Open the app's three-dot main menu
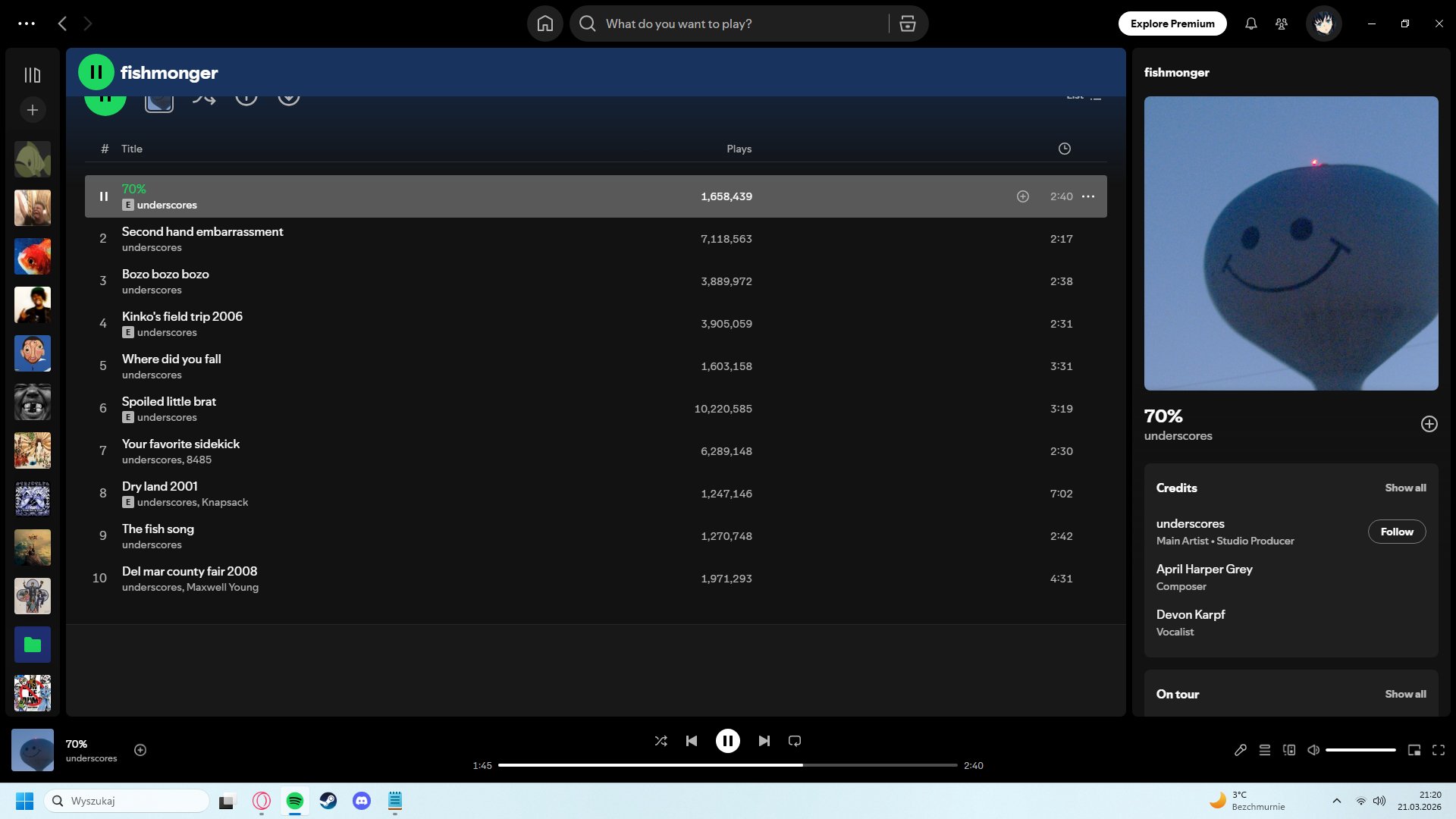Image resolution: width=1456 pixels, height=819 pixels. (x=27, y=24)
